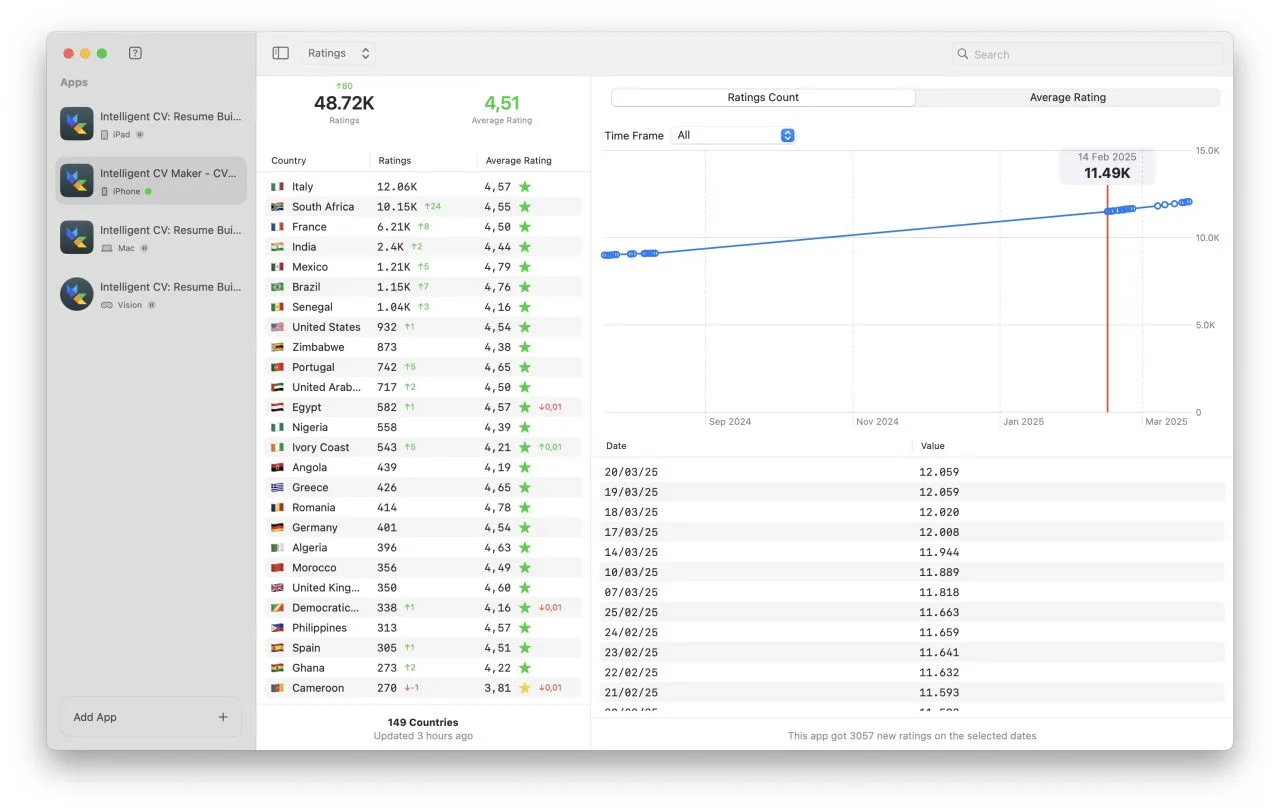Click the Add App button

point(151,717)
